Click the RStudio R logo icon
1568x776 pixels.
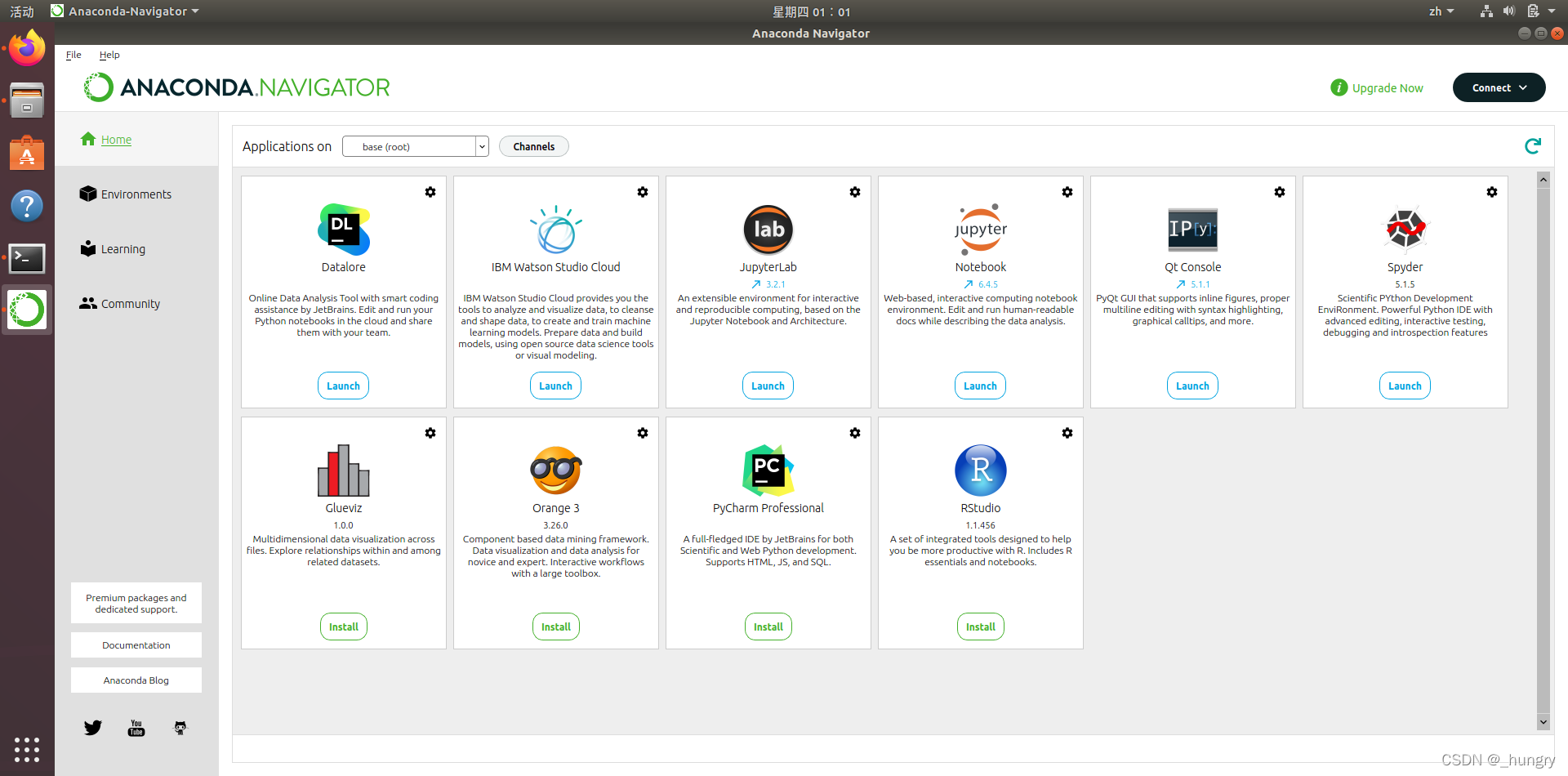[x=981, y=471]
